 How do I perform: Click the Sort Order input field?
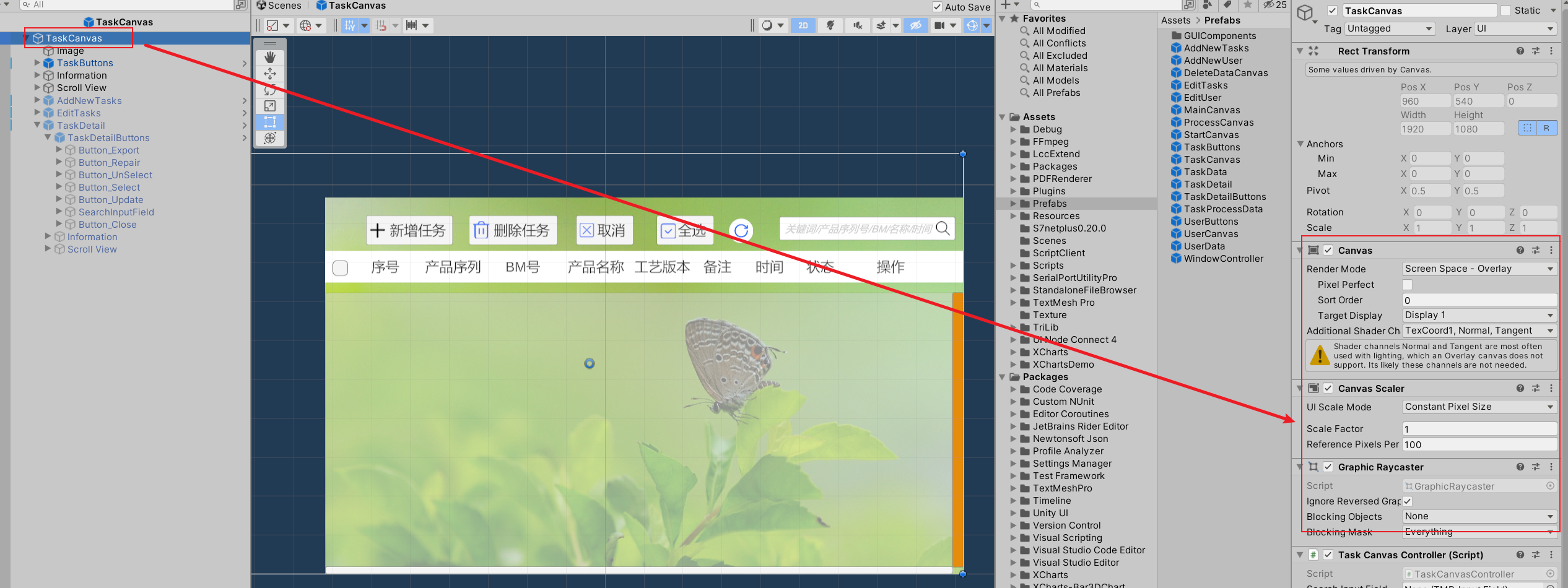[x=1479, y=300]
